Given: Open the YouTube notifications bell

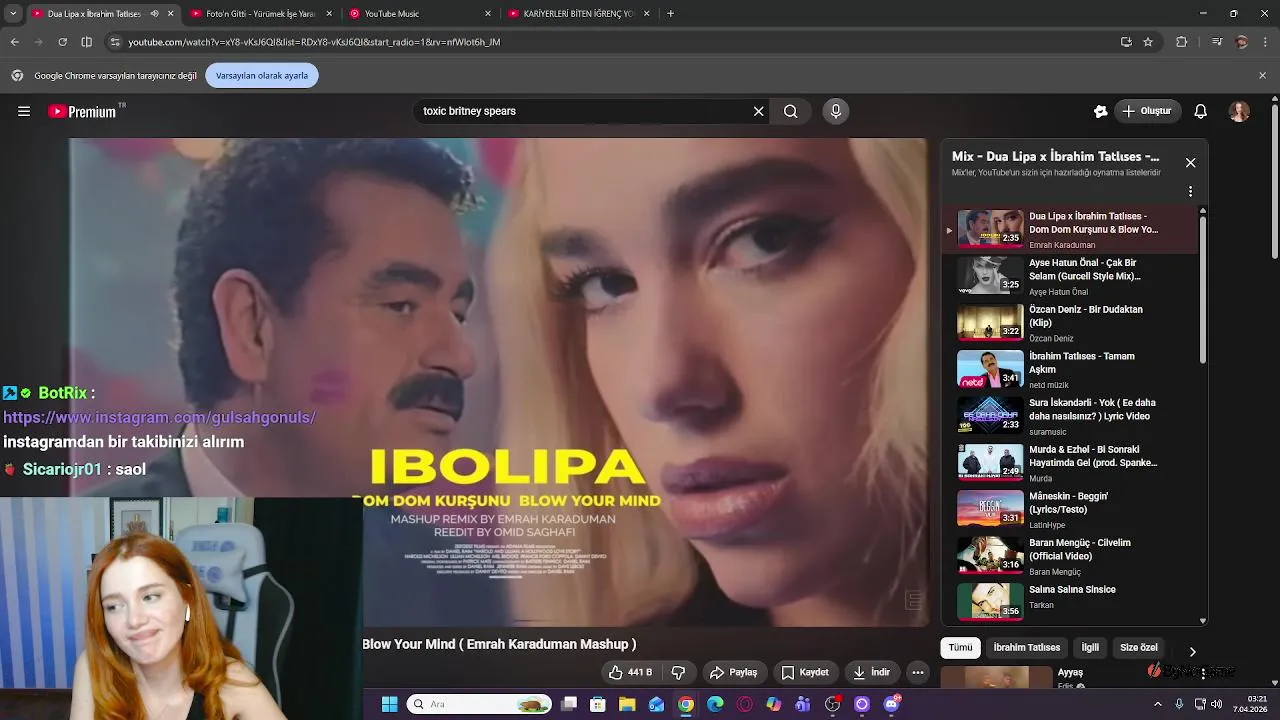Looking at the screenshot, I should pyautogui.click(x=1200, y=112).
